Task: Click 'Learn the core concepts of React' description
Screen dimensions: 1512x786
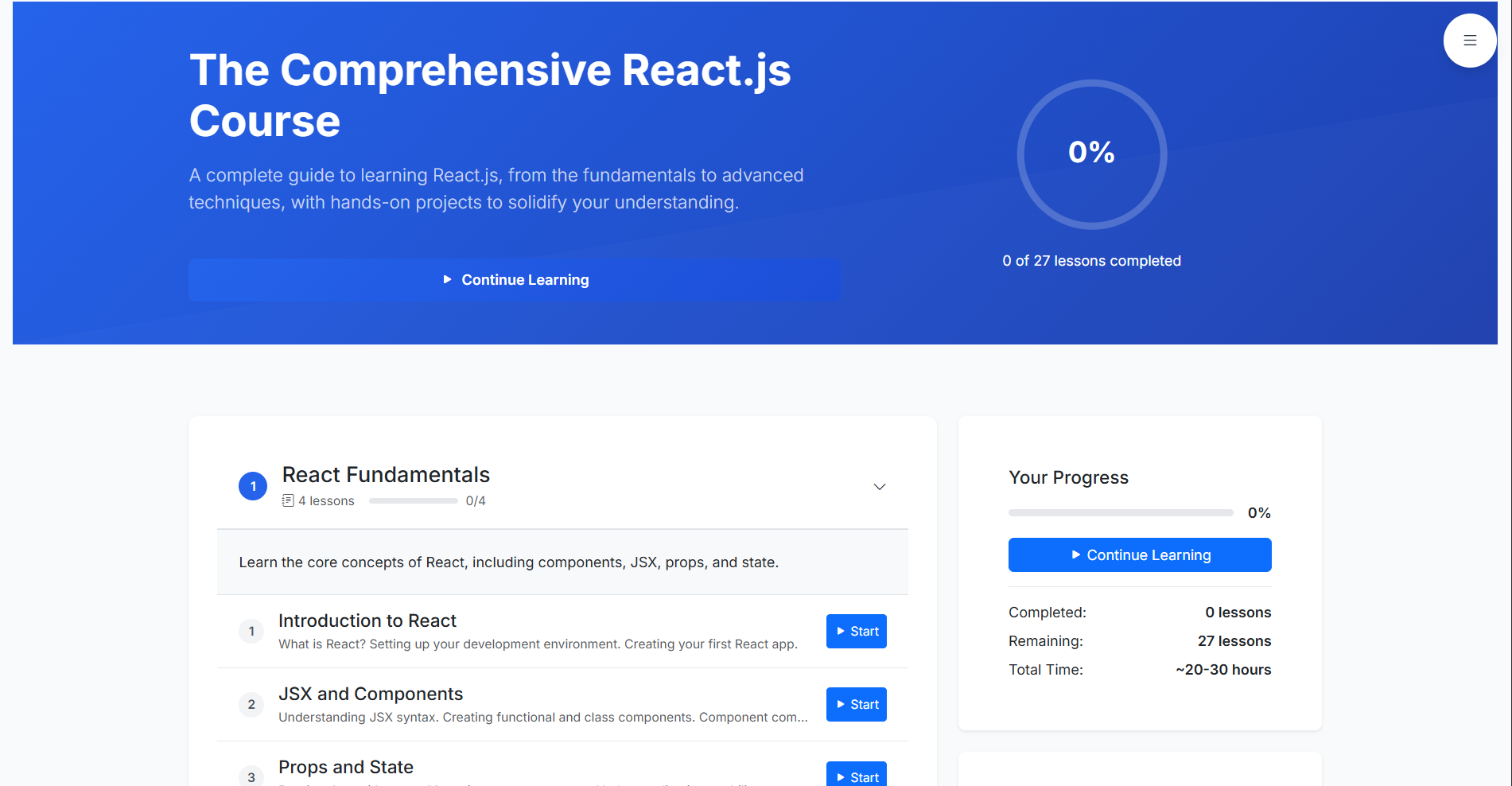Action: pyautogui.click(x=509, y=562)
